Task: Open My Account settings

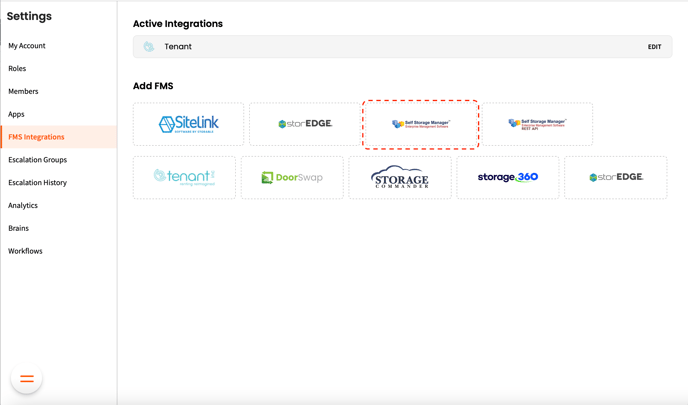Action: pyautogui.click(x=27, y=46)
